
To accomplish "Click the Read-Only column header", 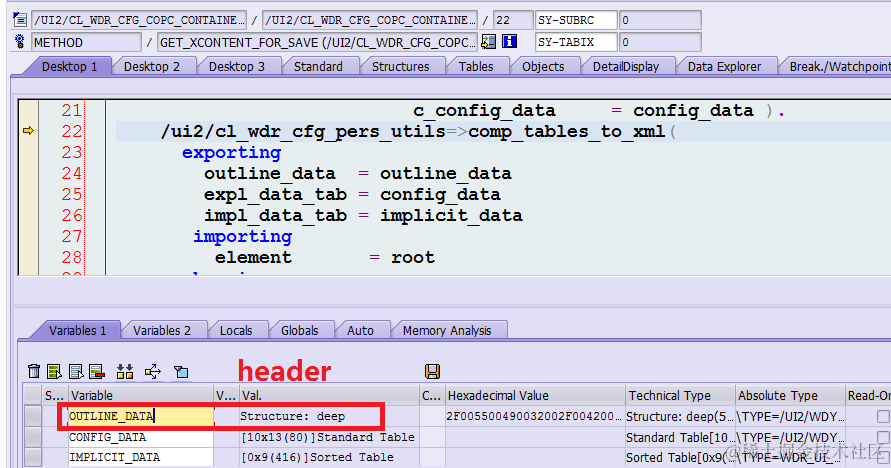I will coord(868,396).
